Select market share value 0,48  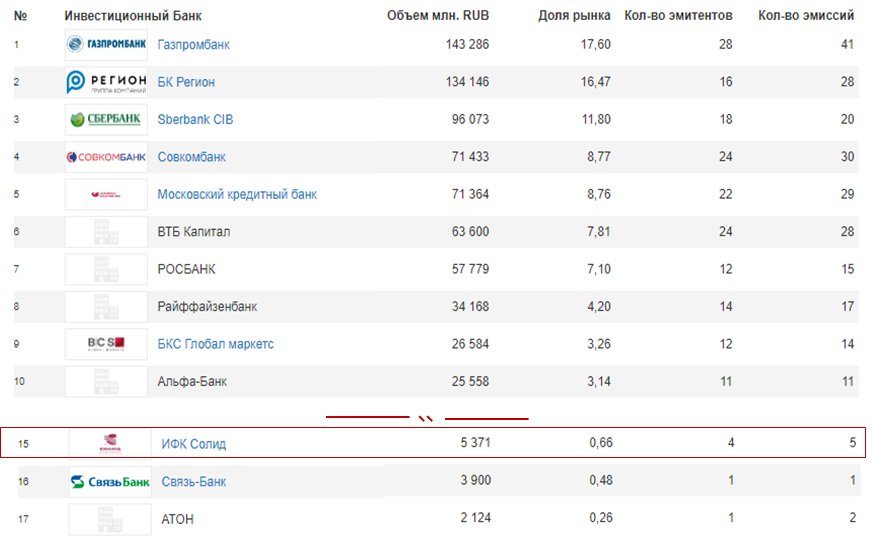coord(601,480)
